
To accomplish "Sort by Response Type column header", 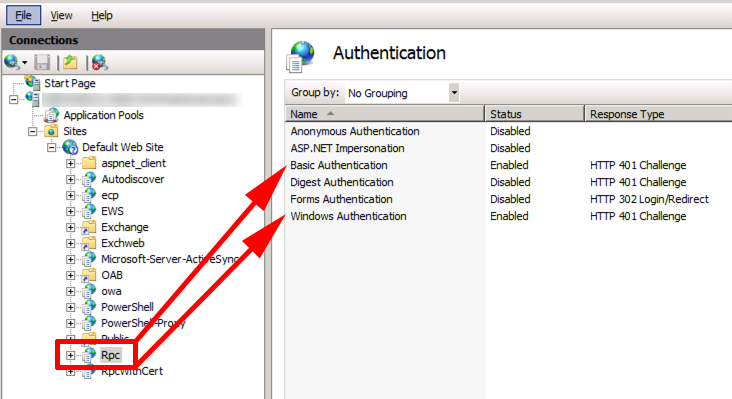I will point(658,114).
